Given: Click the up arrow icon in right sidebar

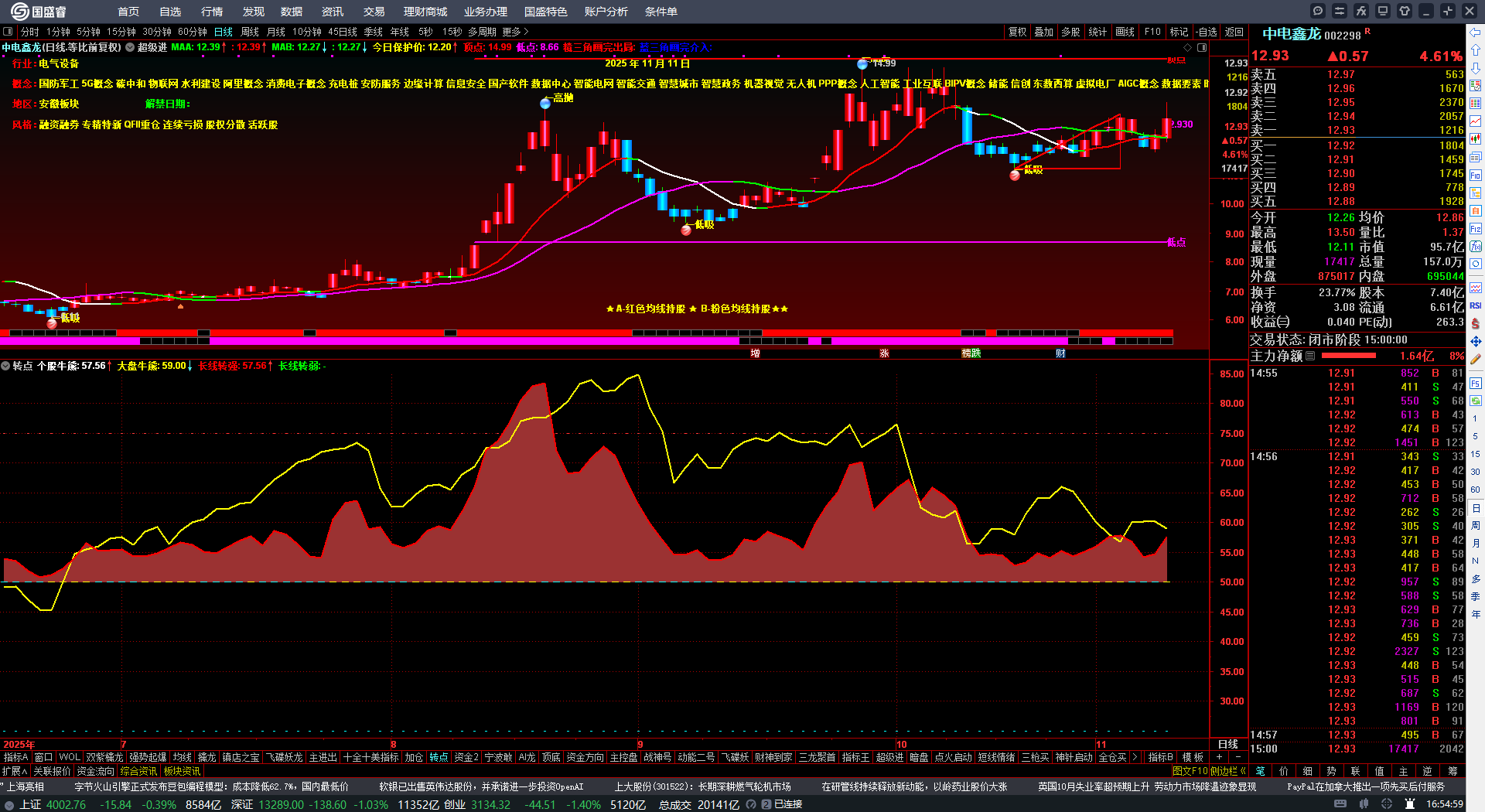Looking at the screenshot, I should pyautogui.click(x=1476, y=50).
